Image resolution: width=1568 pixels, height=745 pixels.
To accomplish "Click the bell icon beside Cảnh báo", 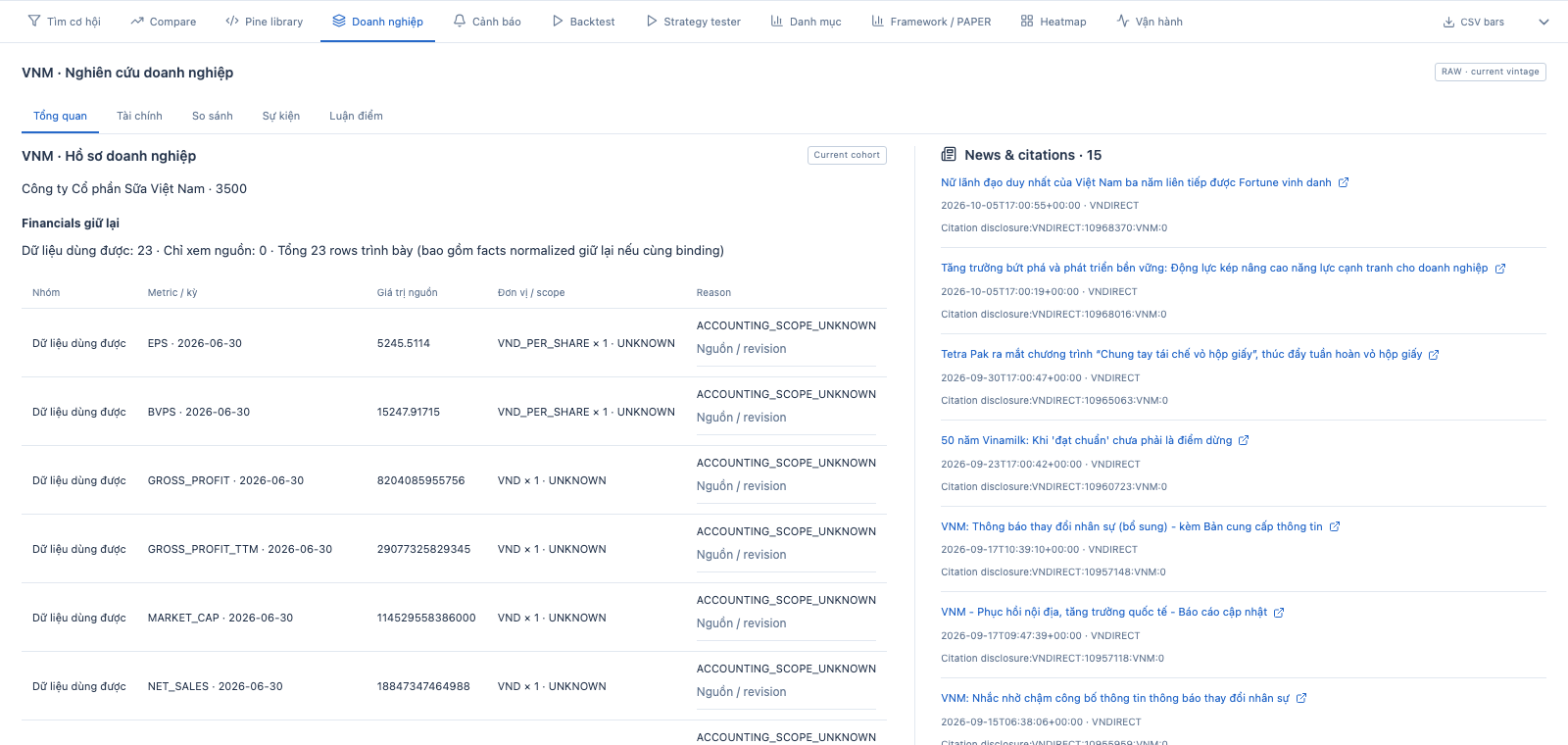I will 460,21.
